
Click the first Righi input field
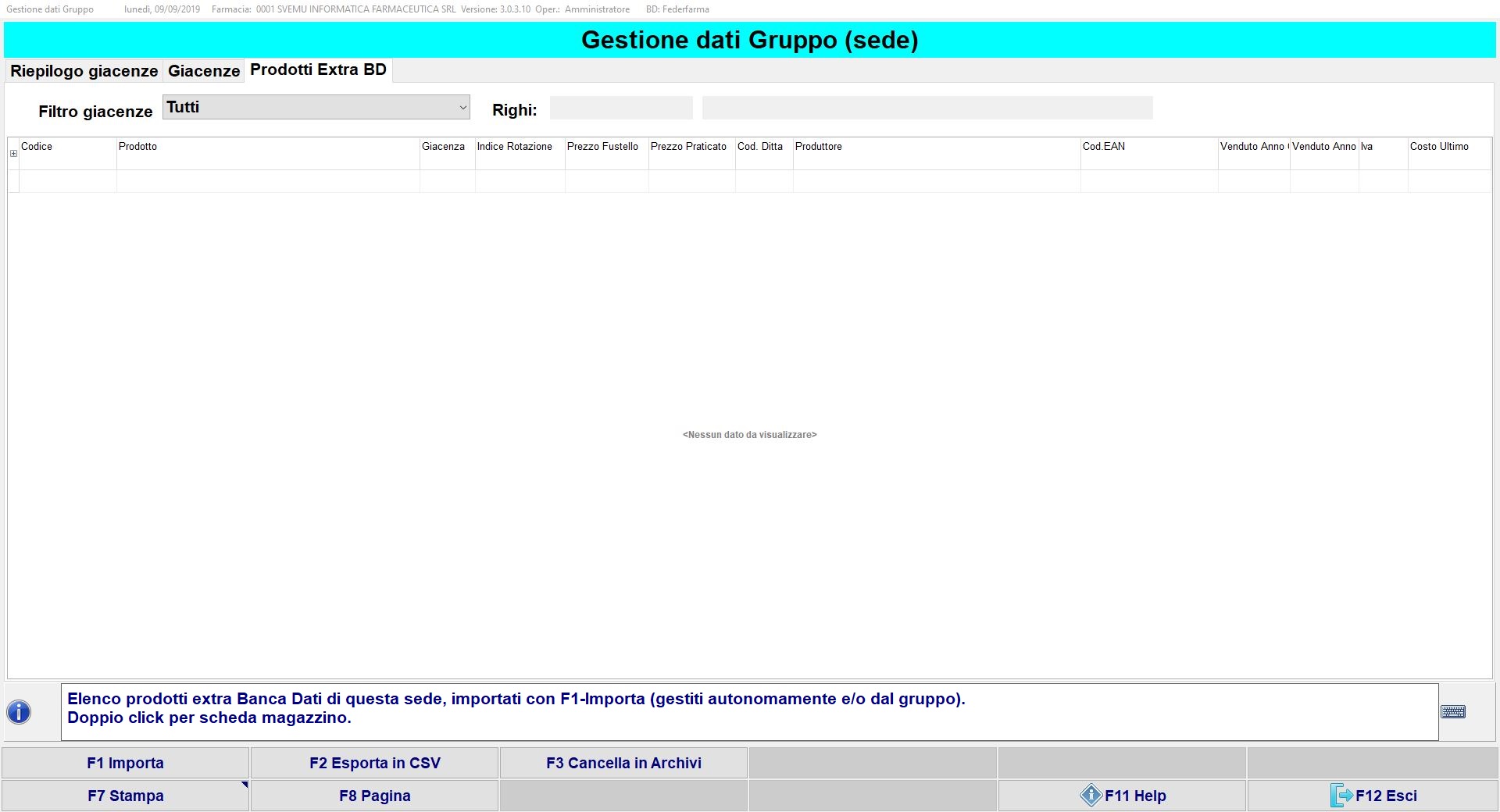point(621,108)
